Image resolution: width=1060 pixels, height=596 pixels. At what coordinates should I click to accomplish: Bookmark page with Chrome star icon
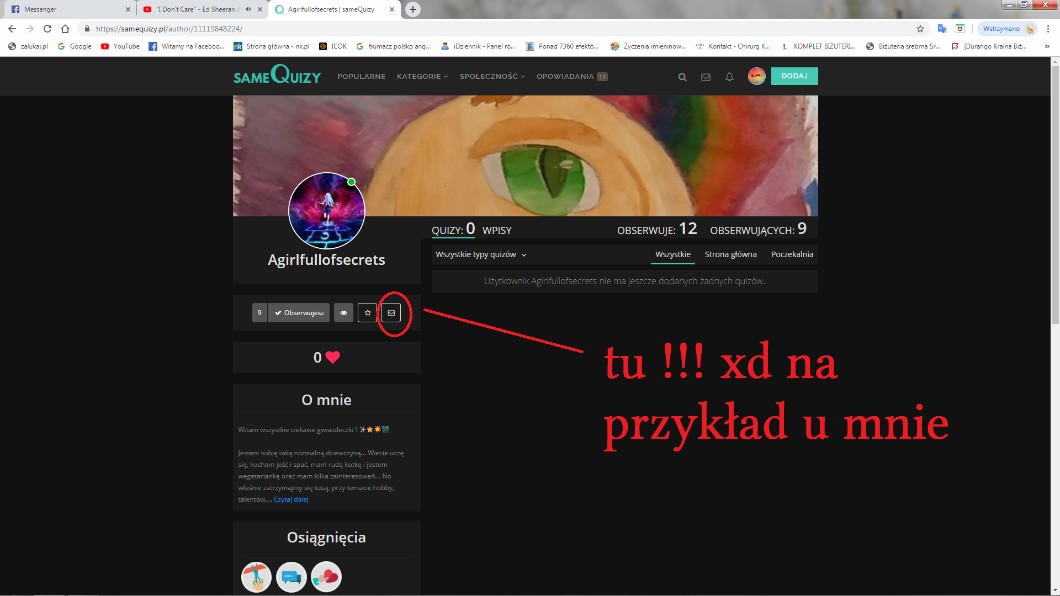point(920,29)
